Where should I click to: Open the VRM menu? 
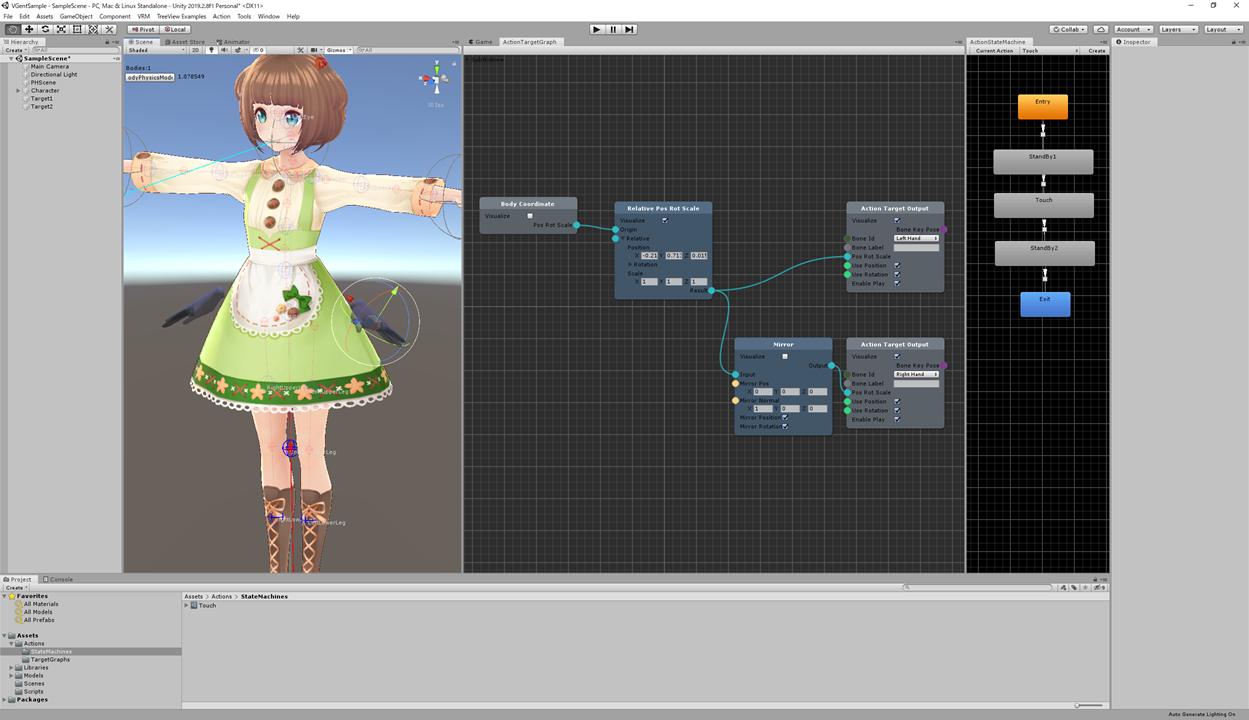[144, 16]
